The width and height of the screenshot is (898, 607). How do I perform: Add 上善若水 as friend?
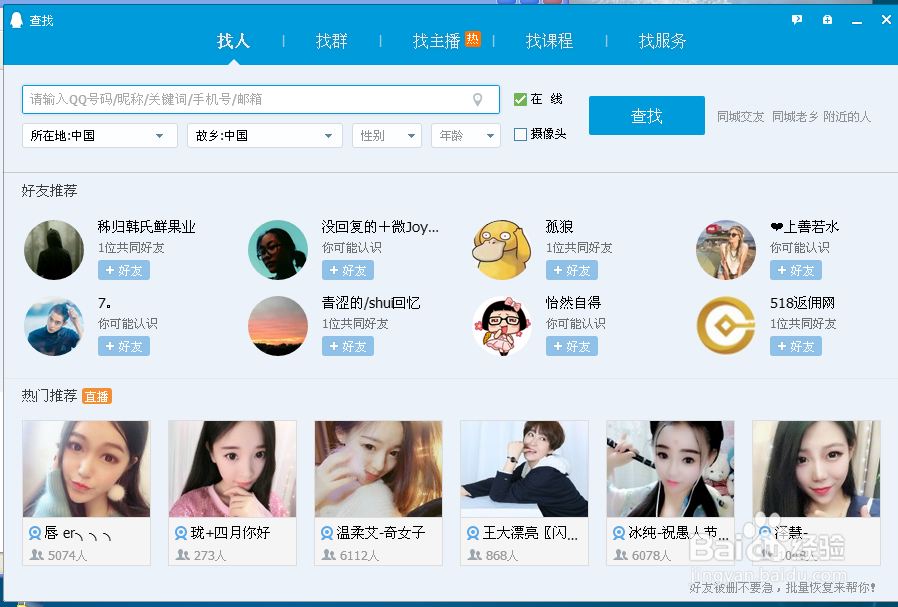pyautogui.click(x=795, y=270)
